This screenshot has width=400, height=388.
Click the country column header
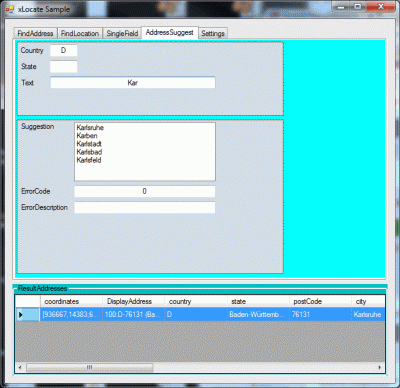click(196, 301)
